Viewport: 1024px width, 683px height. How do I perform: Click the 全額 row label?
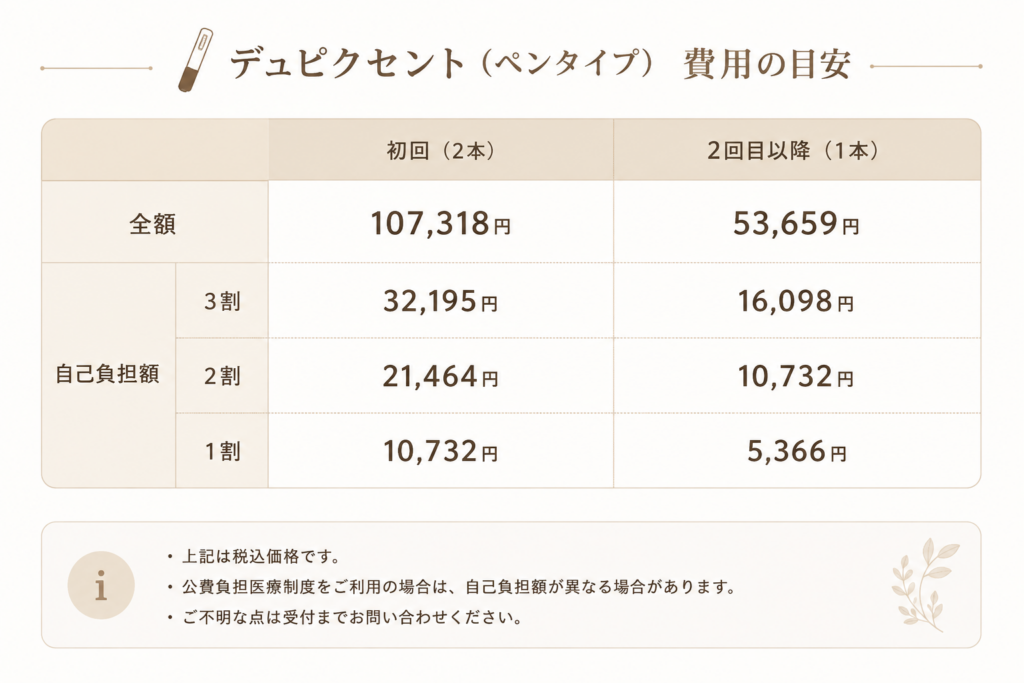[x=155, y=222]
